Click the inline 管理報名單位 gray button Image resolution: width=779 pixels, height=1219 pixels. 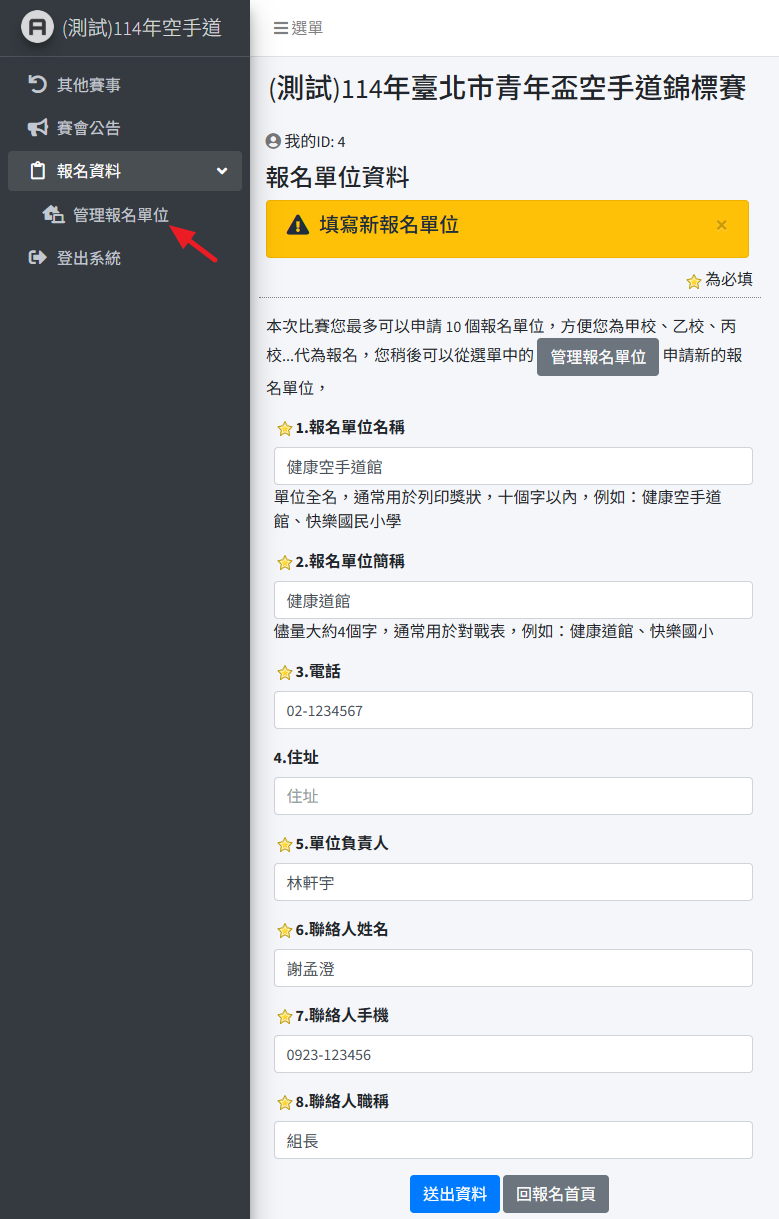tap(597, 357)
